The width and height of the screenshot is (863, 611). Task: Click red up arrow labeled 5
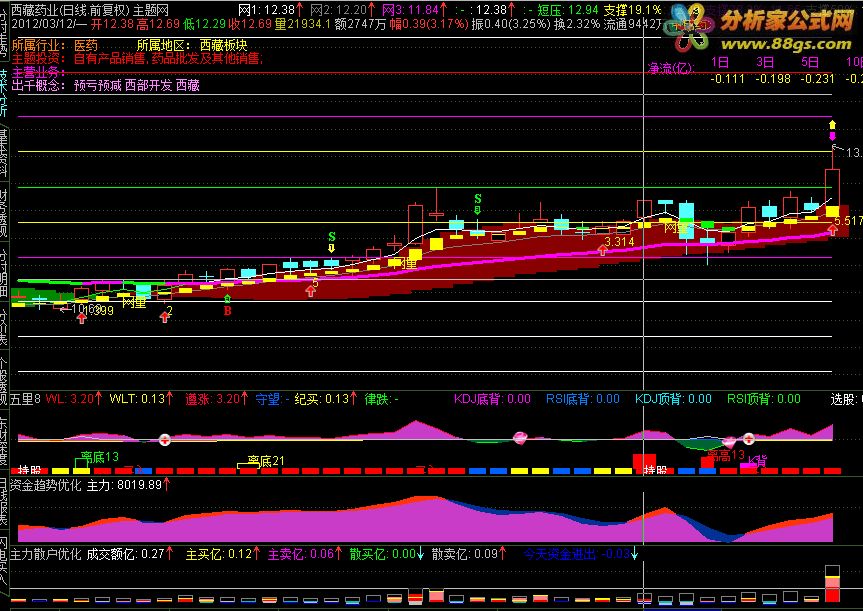click(x=311, y=292)
